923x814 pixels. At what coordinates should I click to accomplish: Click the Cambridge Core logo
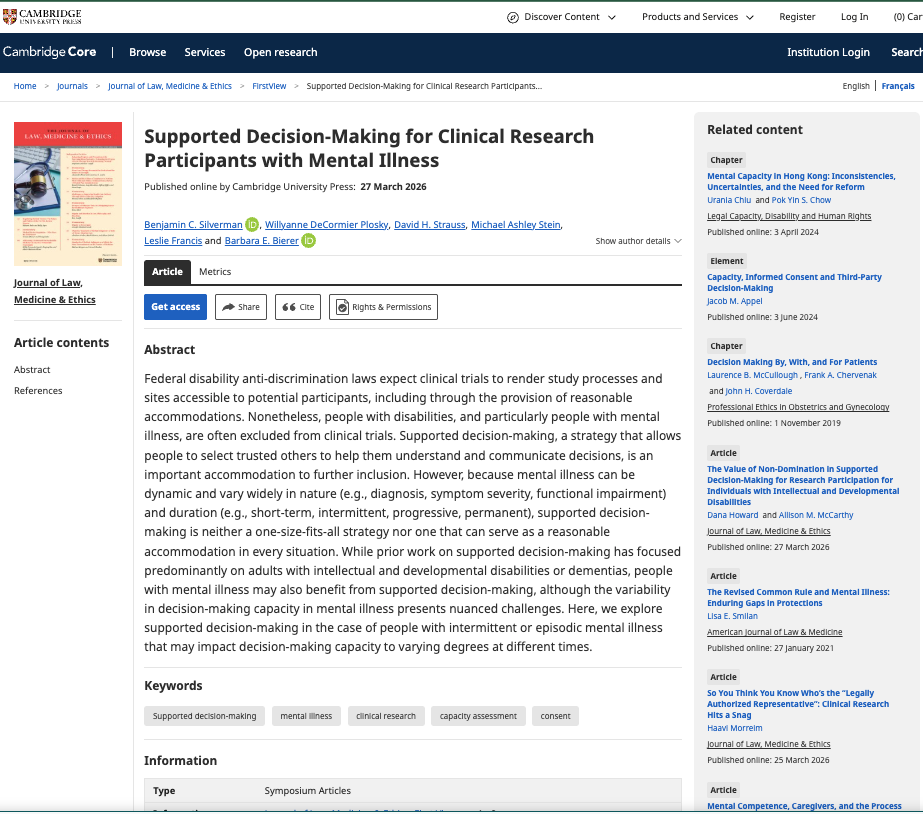click(50, 52)
